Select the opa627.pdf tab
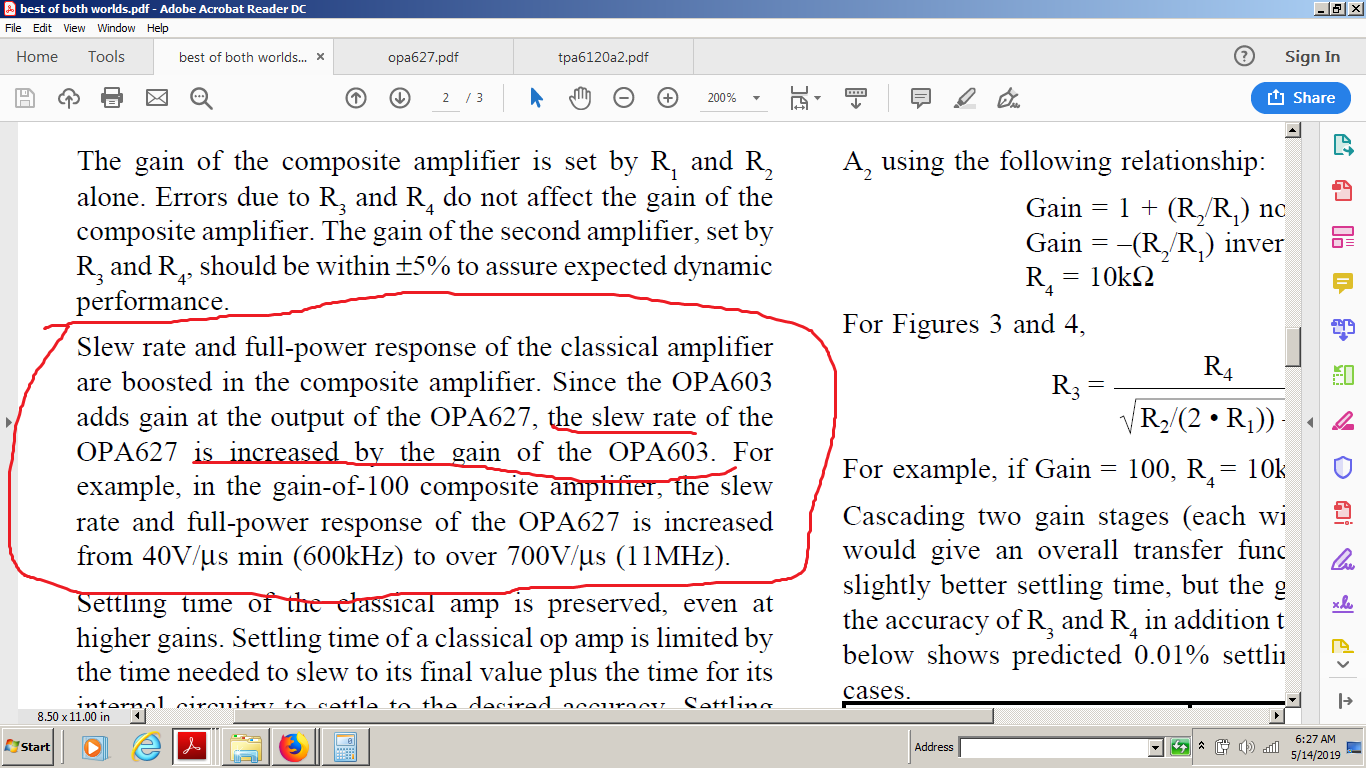The width and height of the screenshot is (1366, 768). pyautogui.click(x=423, y=57)
